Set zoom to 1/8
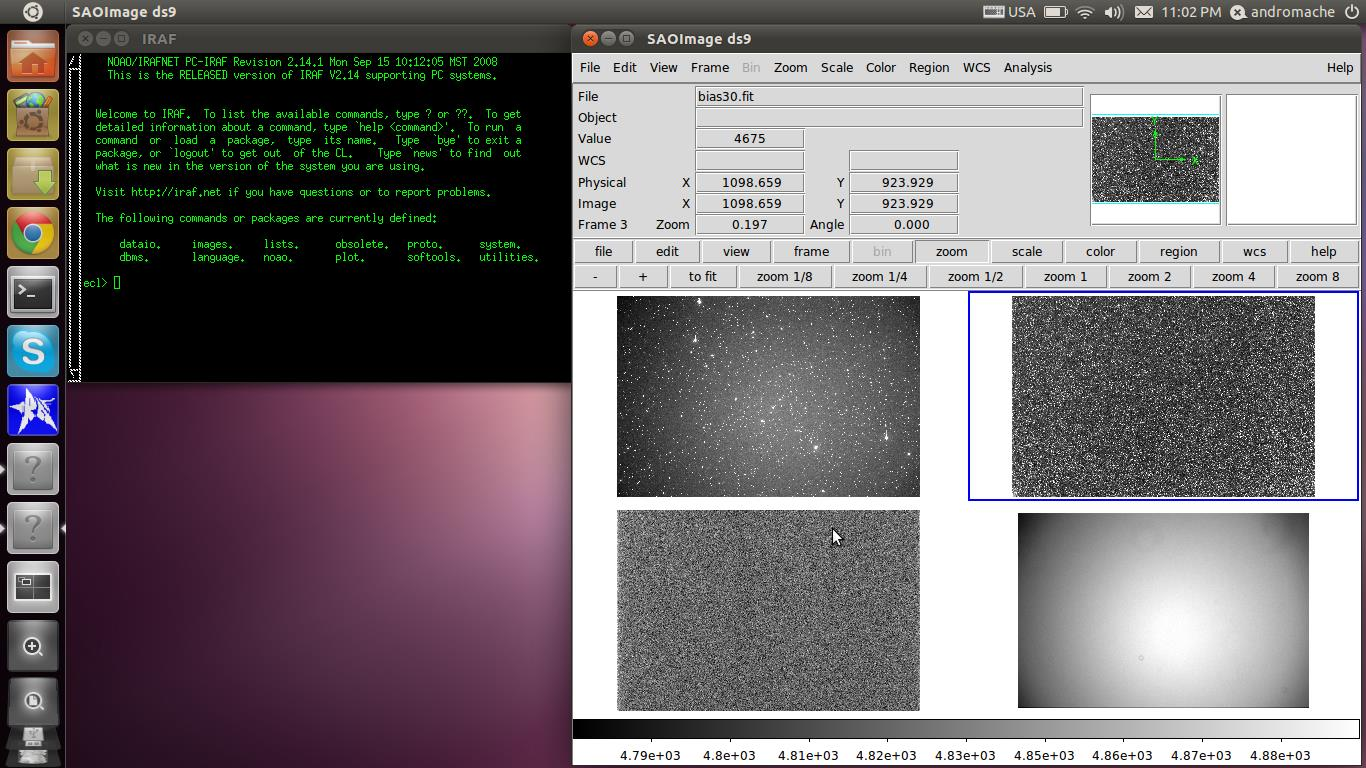This screenshot has width=1366, height=768. pyautogui.click(x=785, y=276)
